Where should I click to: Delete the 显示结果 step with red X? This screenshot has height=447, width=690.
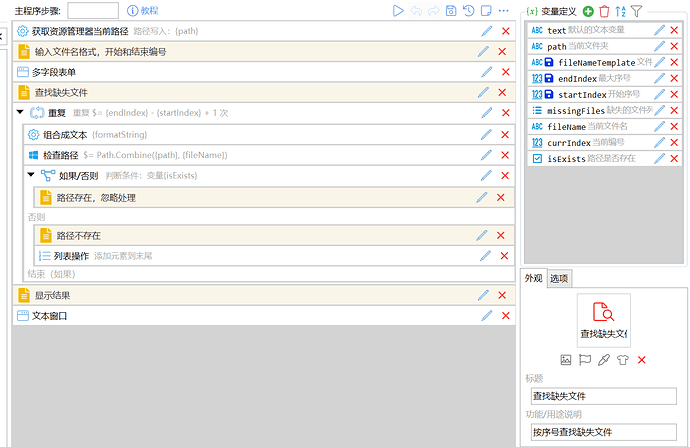point(505,295)
